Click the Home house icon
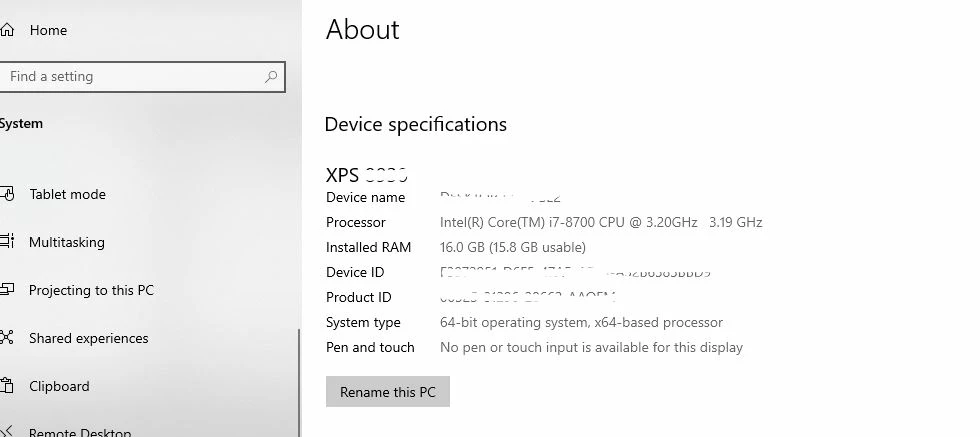The image size is (980, 437). point(6,30)
